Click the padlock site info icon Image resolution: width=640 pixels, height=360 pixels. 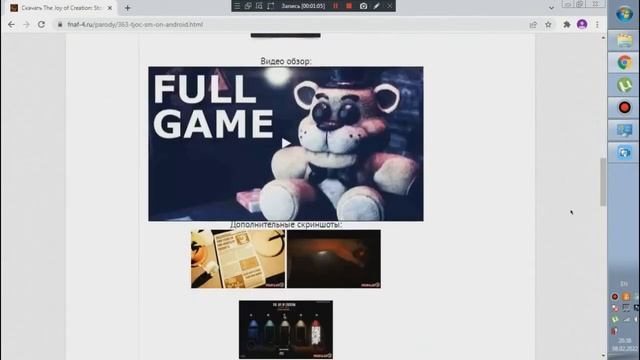(x=60, y=24)
